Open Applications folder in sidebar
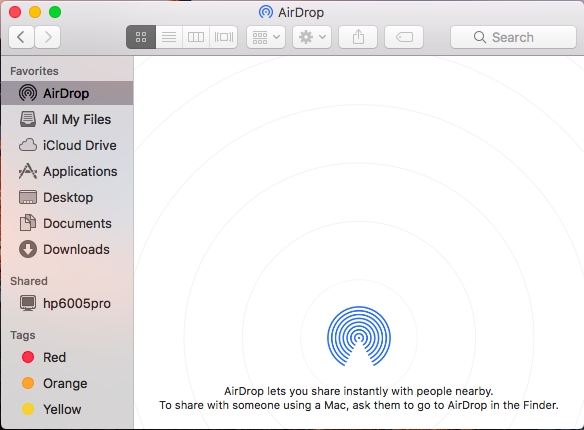 pos(67,171)
